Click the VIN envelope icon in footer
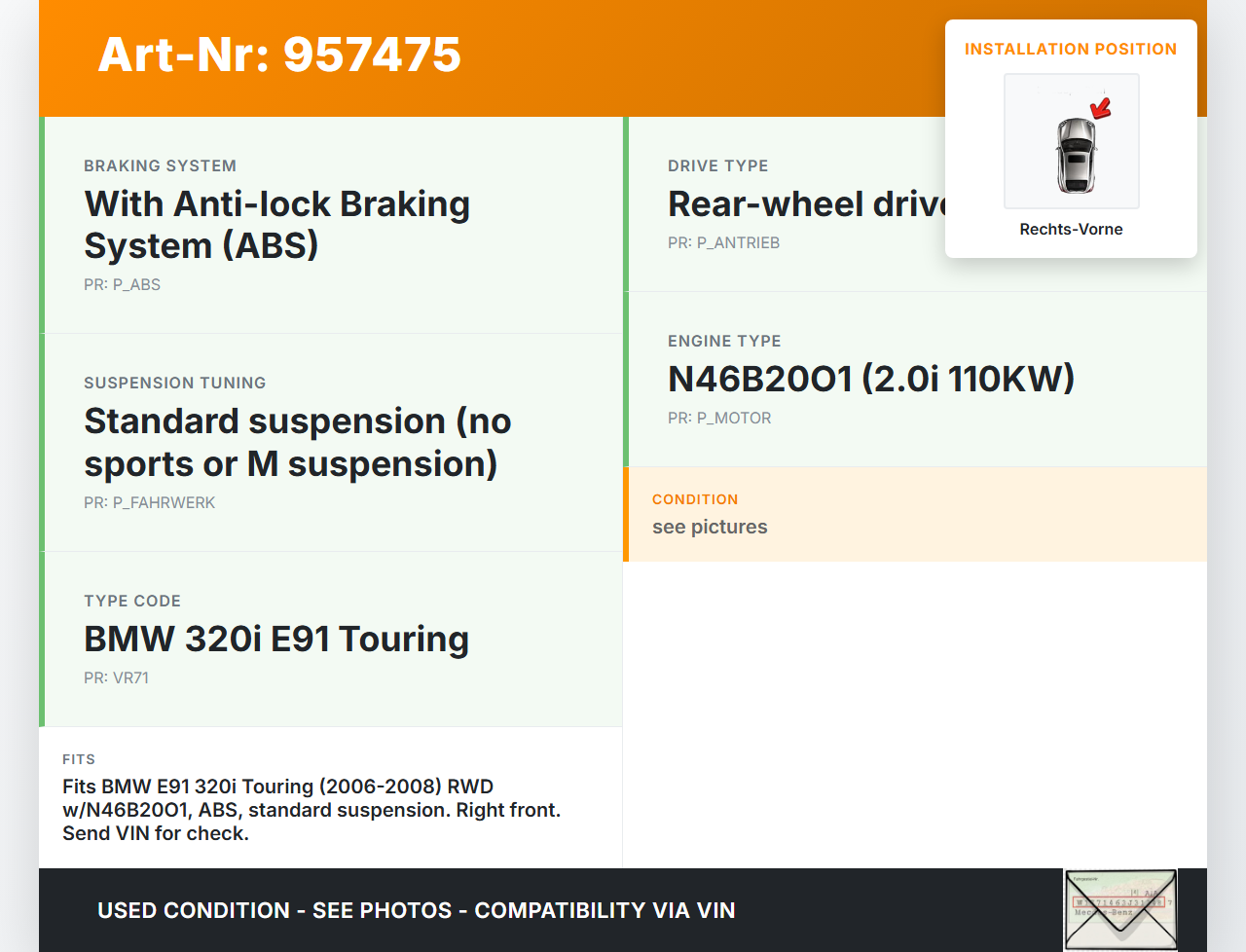 tap(1120, 909)
